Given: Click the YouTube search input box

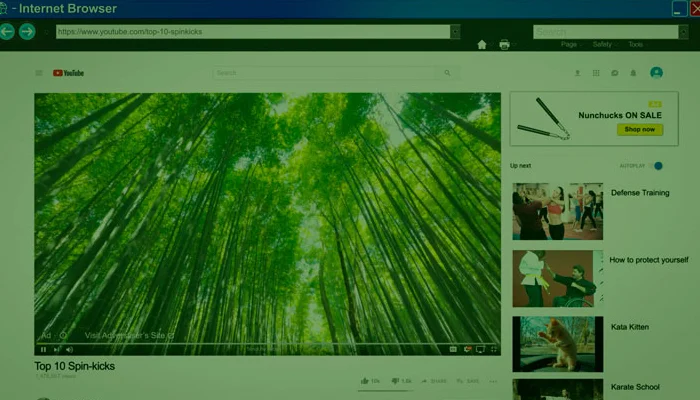Looking at the screenshot, I should point(325,73).
